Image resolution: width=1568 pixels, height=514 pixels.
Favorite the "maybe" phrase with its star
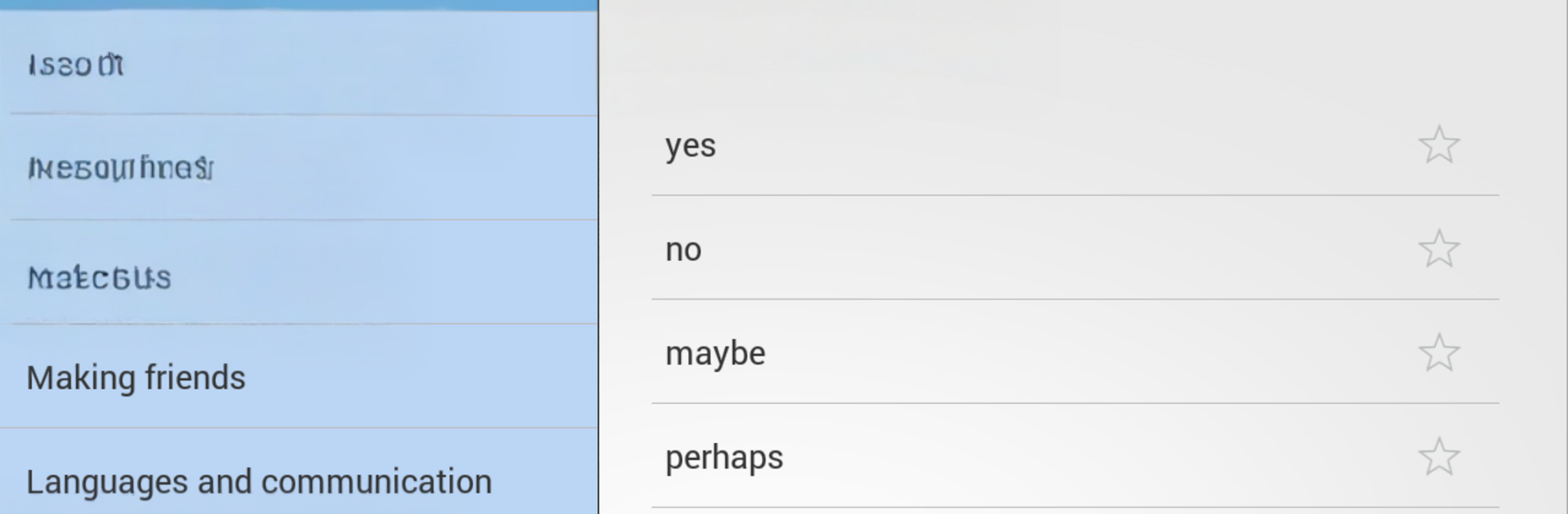tap(1438, 352)
